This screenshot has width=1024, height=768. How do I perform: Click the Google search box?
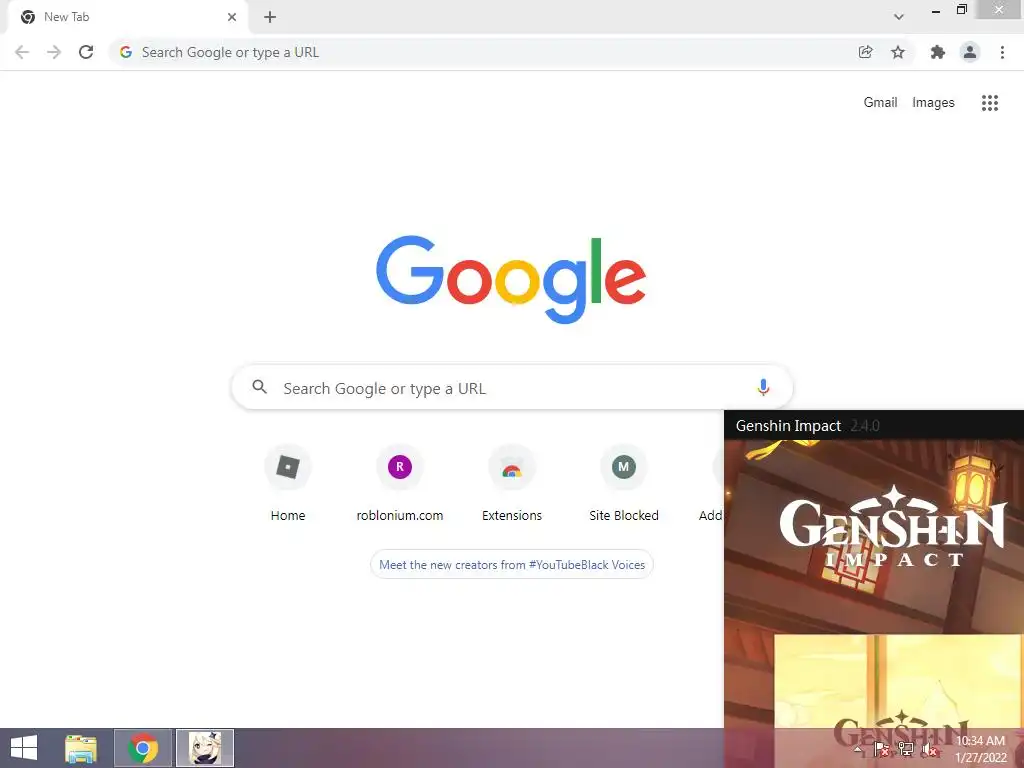pos(512,388)
